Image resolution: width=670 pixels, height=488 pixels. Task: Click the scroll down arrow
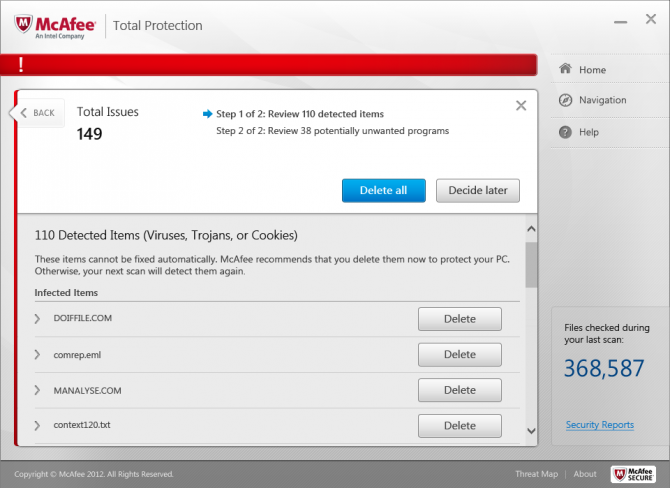click(531, 431)
